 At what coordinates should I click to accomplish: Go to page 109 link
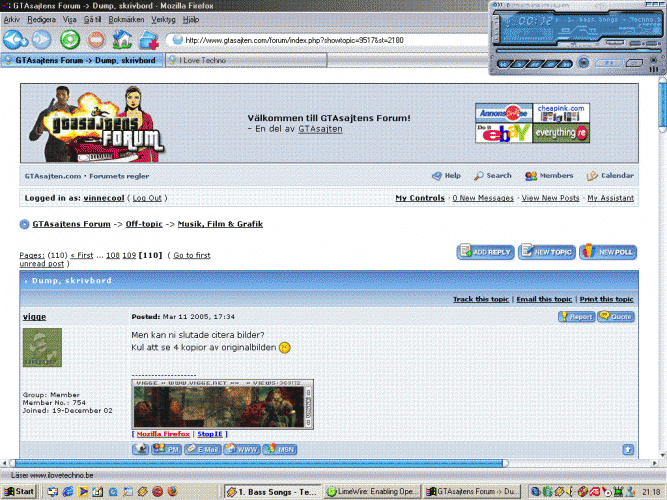point(129,255)
